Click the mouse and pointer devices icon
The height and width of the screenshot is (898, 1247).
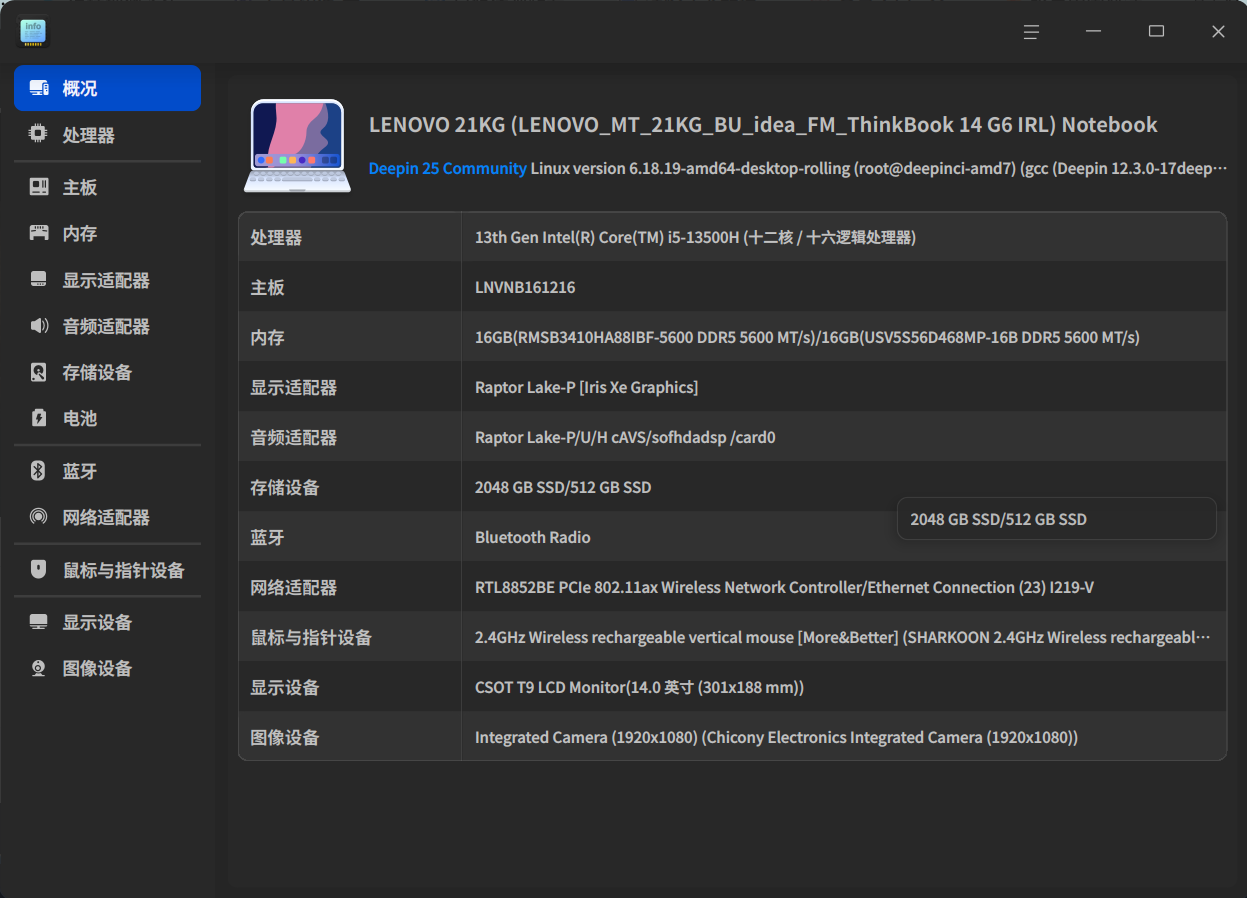[x=39, y=570]
